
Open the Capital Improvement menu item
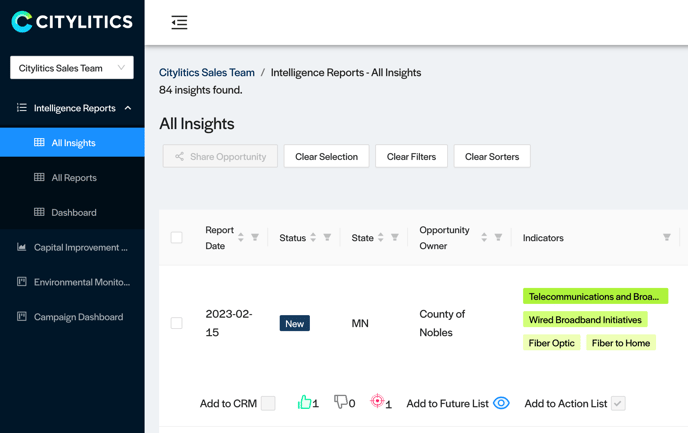(72, 247)
